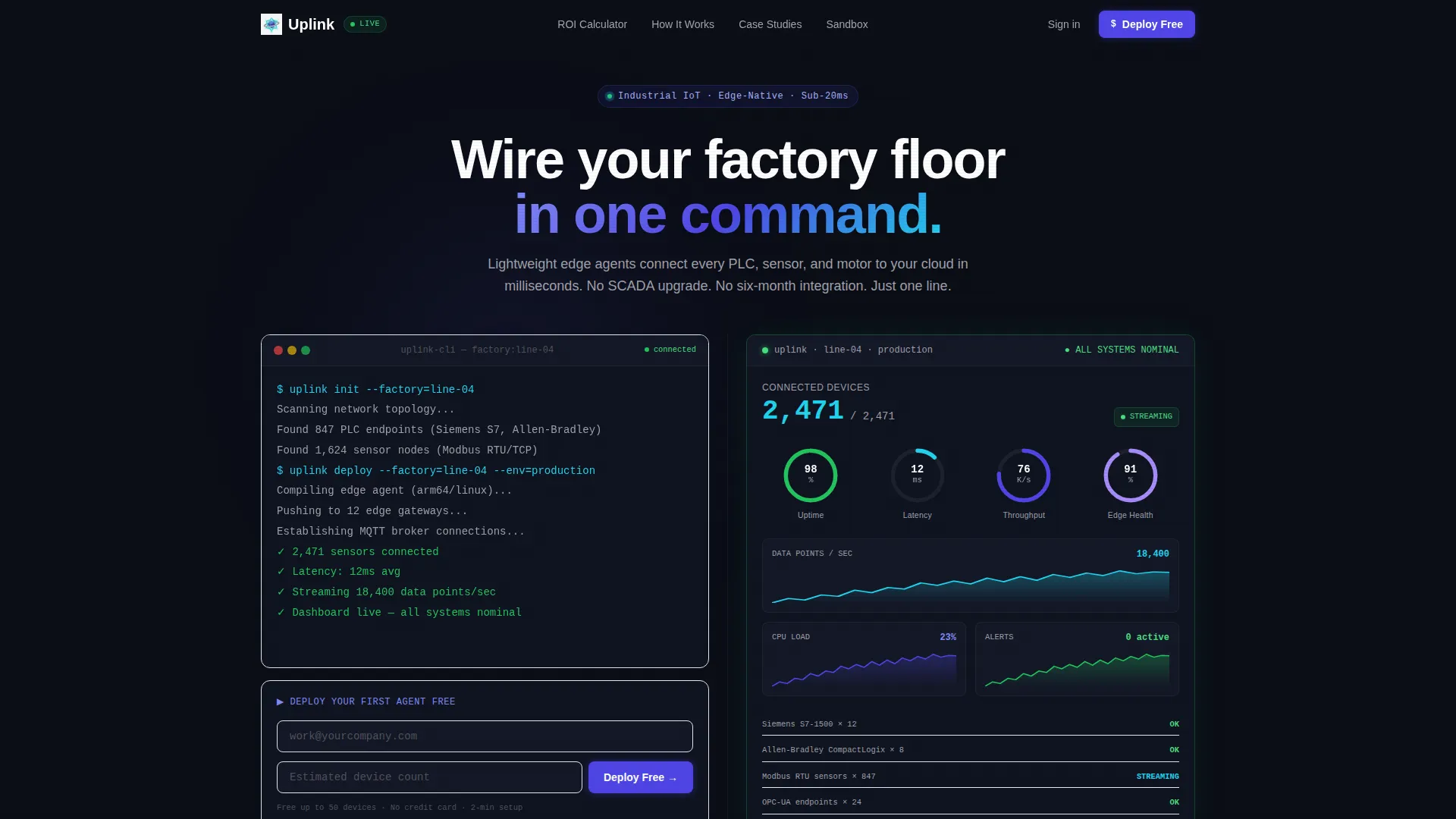The image size is (1456, 819).
Task: Click the red terminal window dot
Action: [x=278, y=350]
